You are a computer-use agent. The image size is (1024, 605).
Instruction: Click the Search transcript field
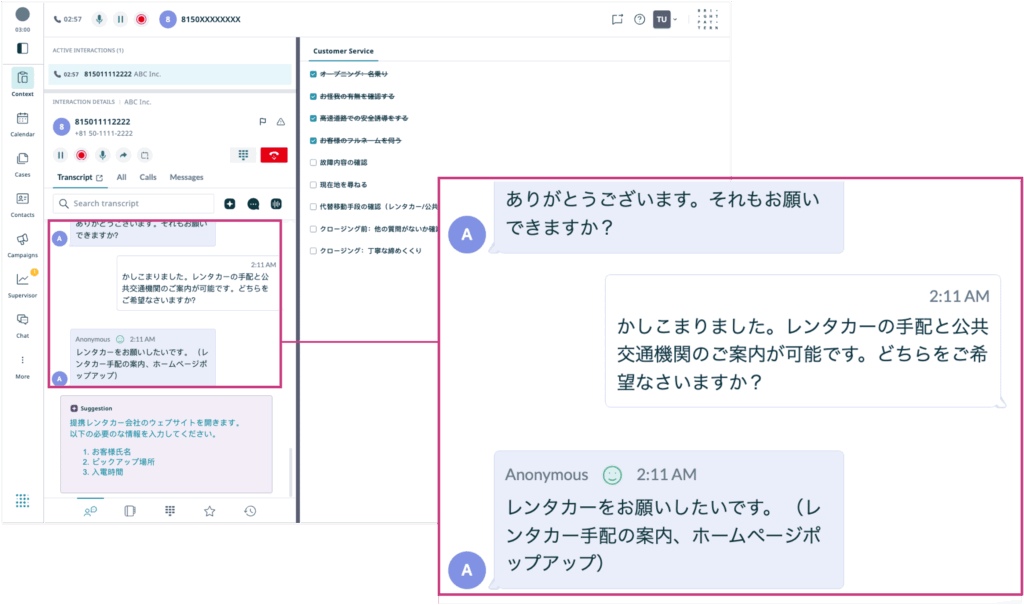pos(134,204)
